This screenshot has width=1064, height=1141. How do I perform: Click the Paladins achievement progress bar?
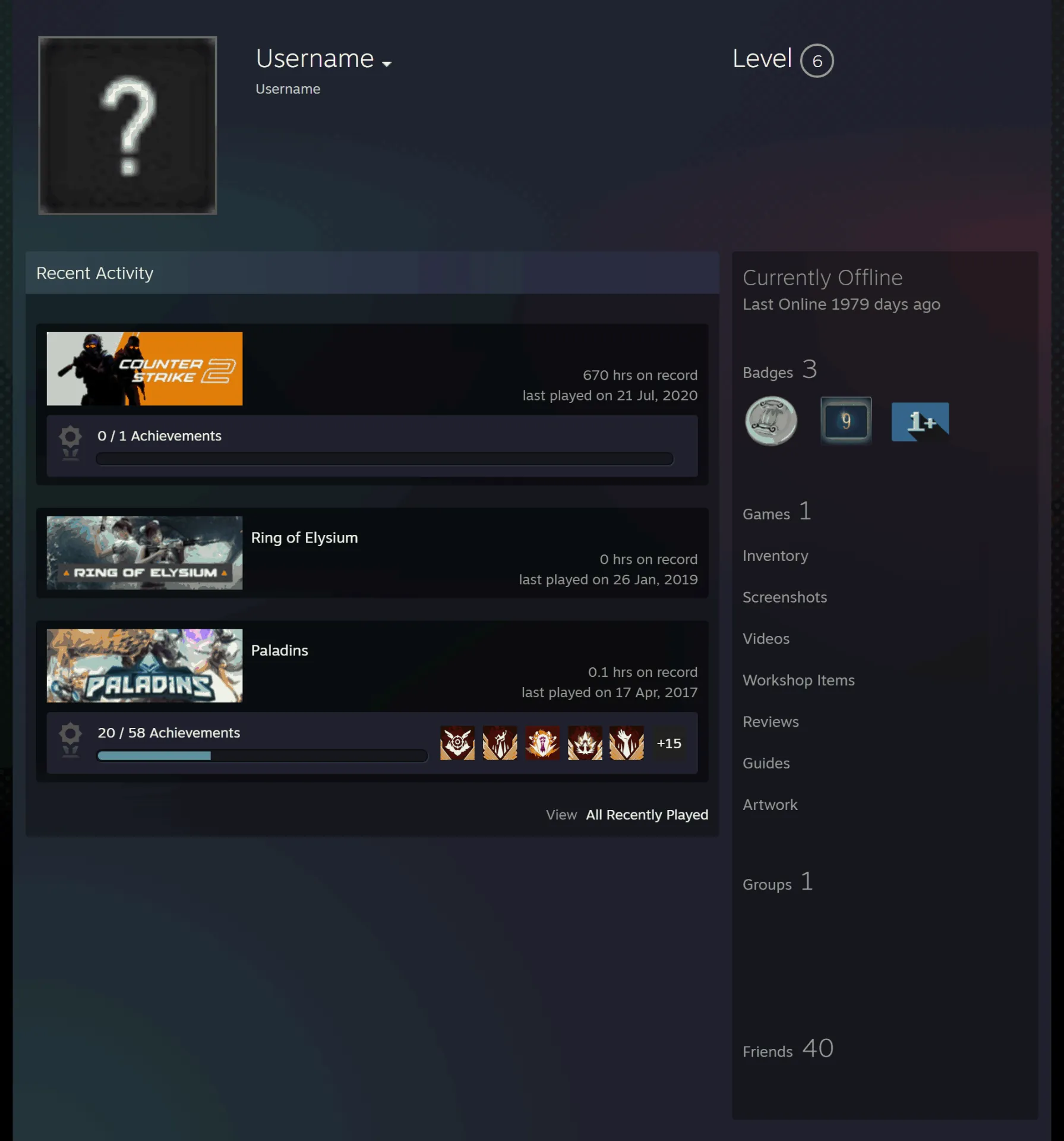(262, 756)
